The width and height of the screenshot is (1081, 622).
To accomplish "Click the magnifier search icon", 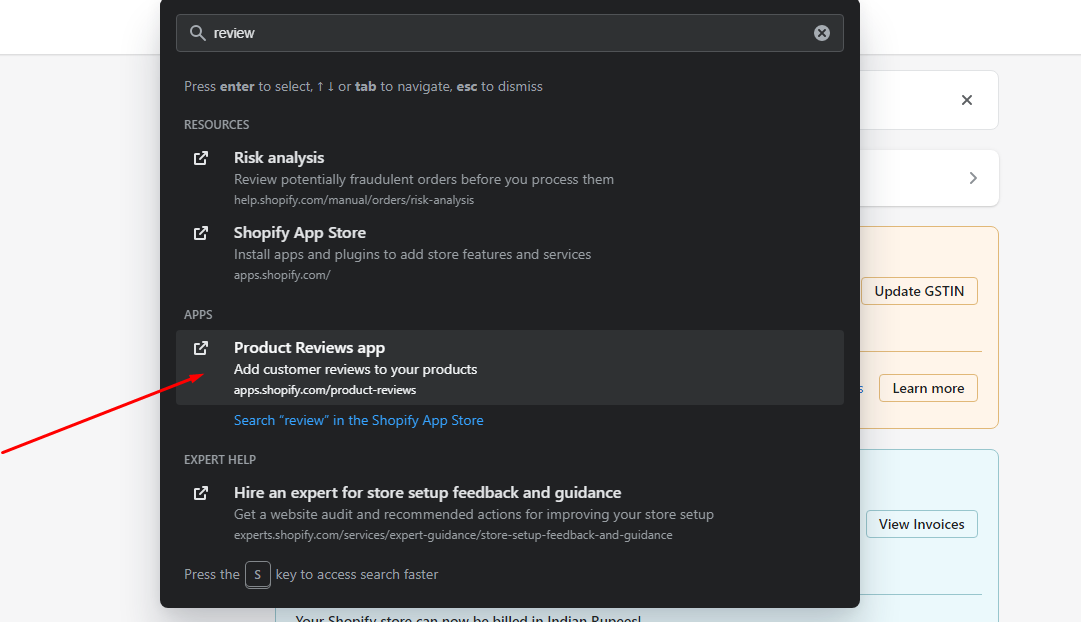I will coord(198,33).
